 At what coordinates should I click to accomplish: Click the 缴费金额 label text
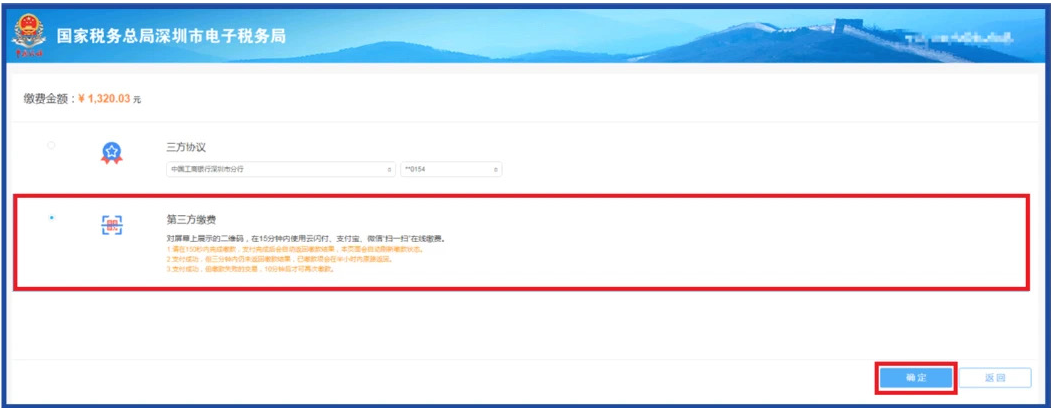point(47,99)
